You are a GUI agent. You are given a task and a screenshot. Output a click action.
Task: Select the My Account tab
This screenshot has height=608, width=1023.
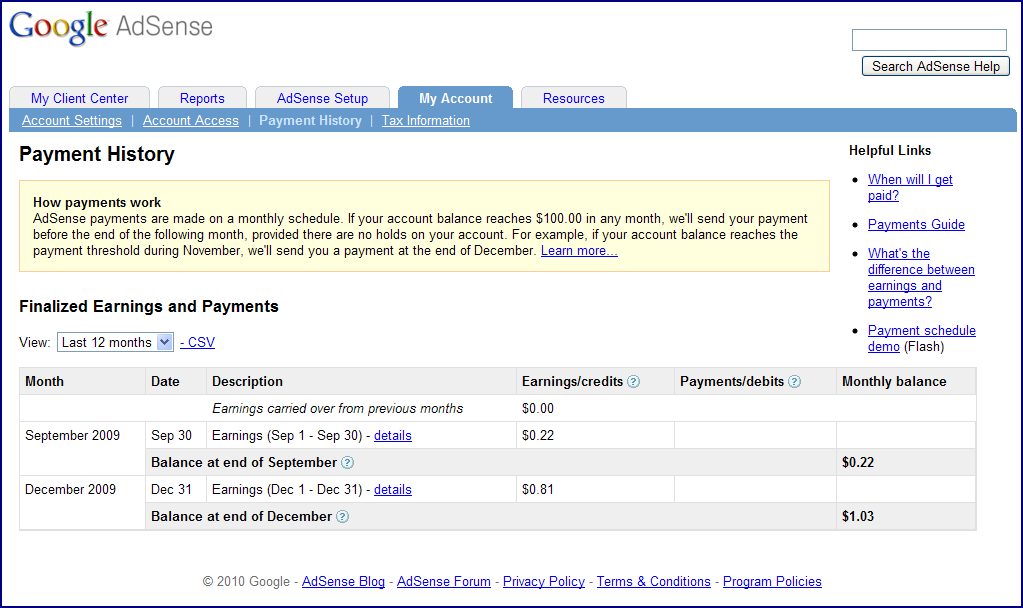pyautogui.click(x=455, y=98)
